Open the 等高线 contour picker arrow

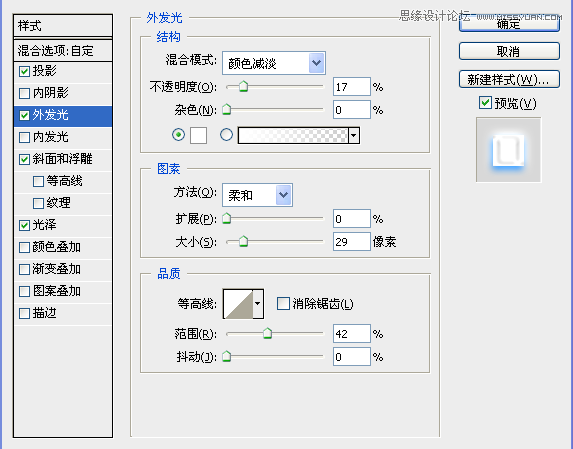(258, 304)
